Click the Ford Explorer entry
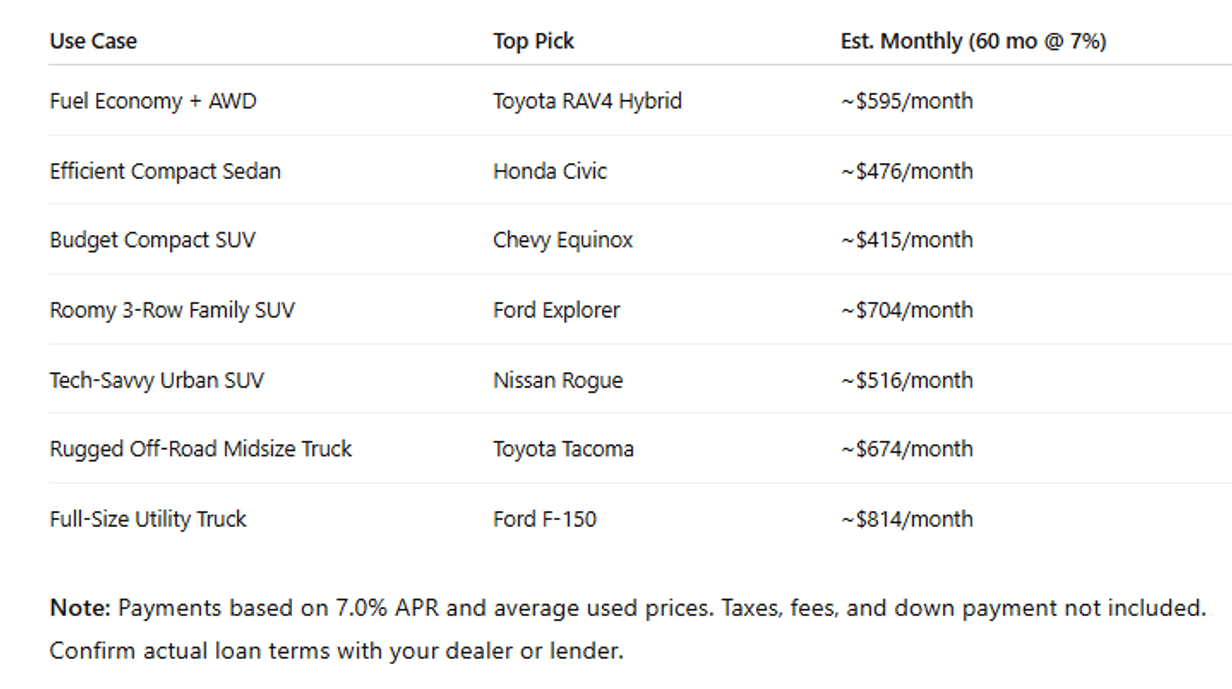 tap(556, 310)
